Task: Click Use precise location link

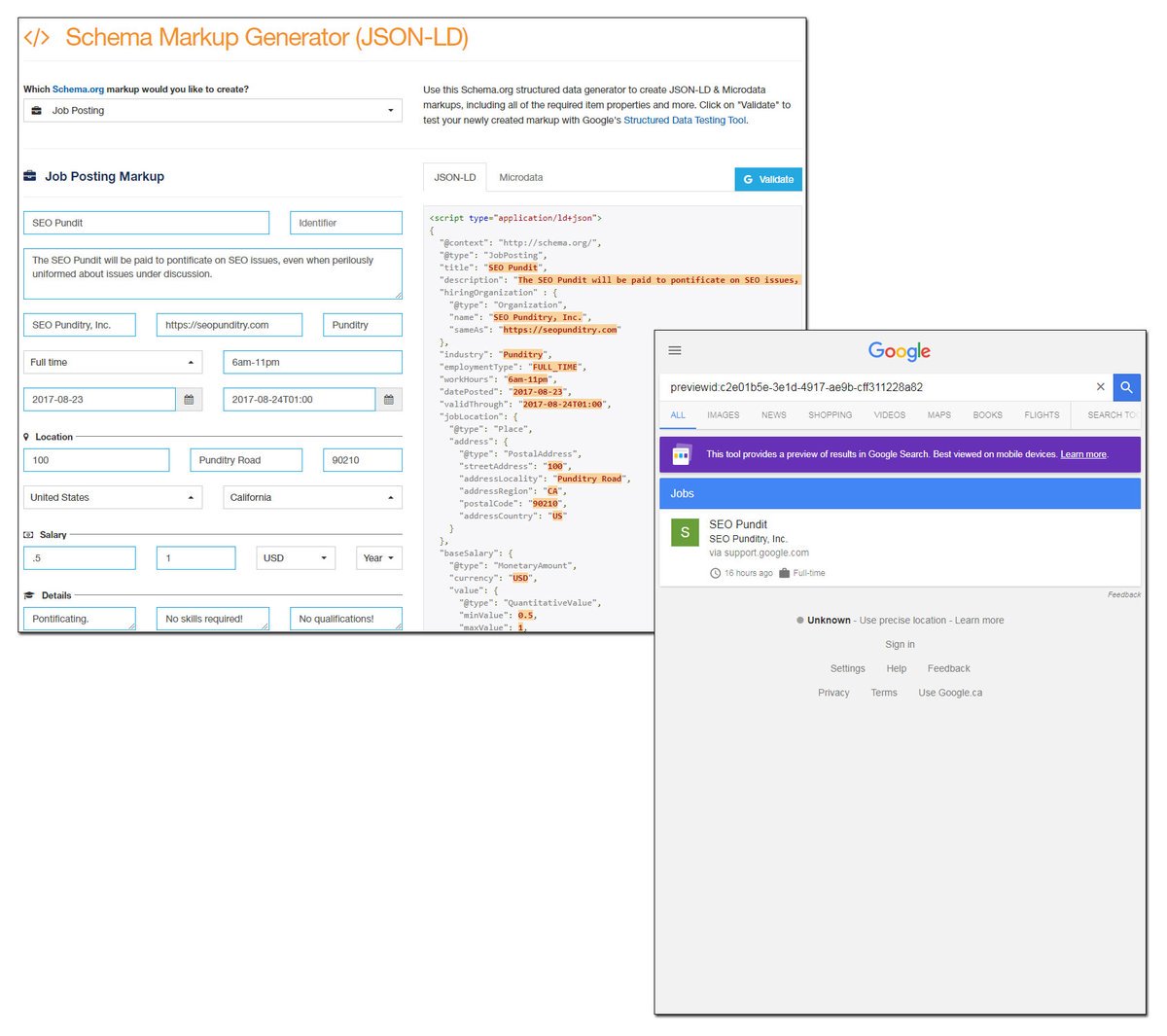Action: pos(902,621)
